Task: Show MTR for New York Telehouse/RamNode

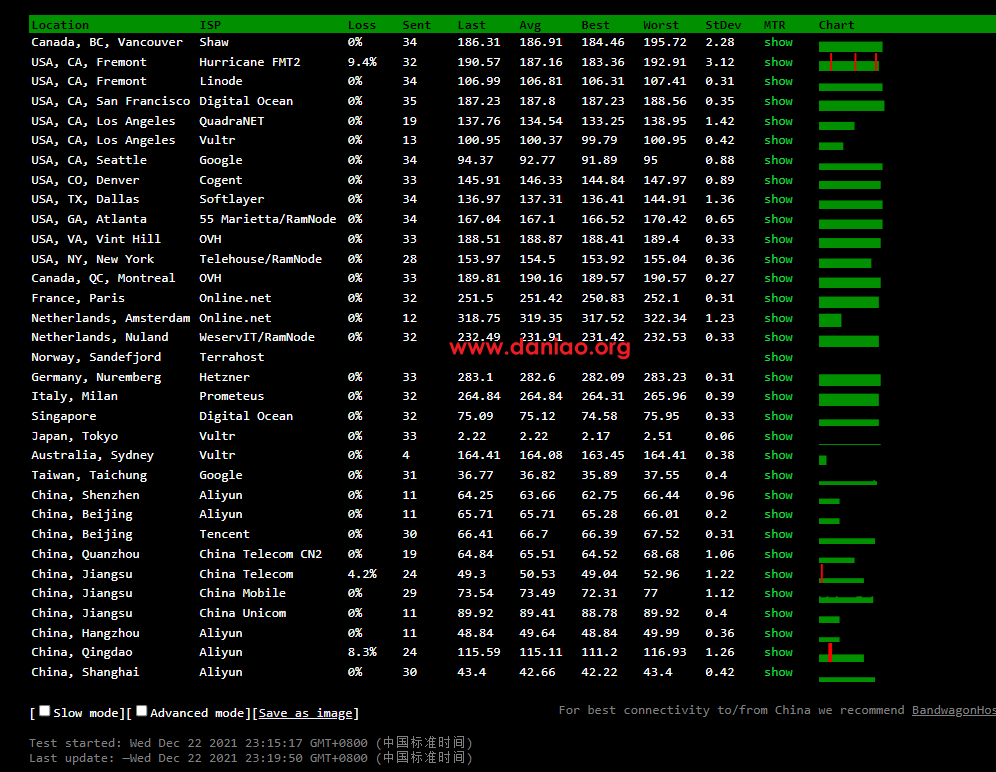Action: [778, 259]
